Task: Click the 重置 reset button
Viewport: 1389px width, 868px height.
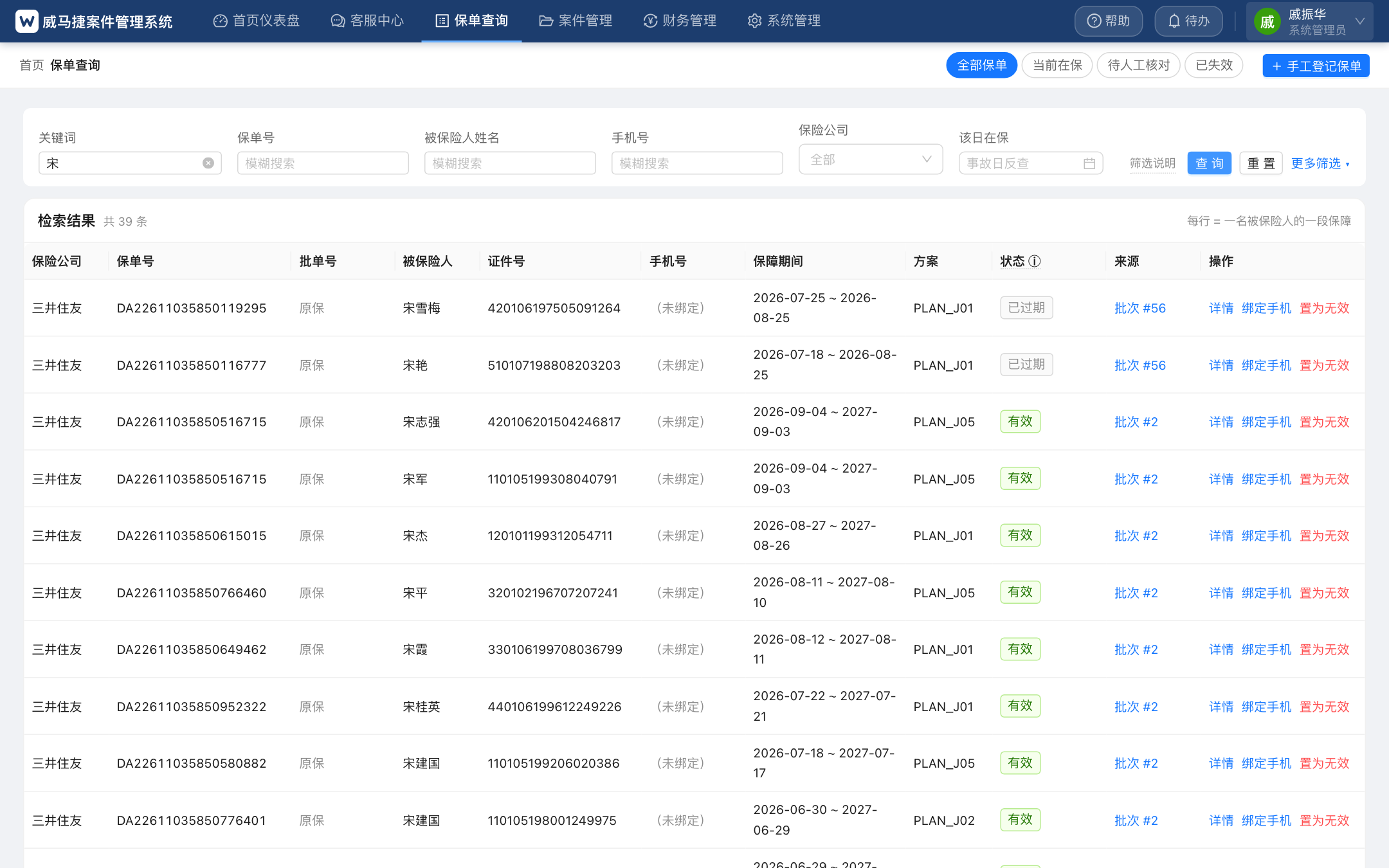Action: (x=1260, y=163)
